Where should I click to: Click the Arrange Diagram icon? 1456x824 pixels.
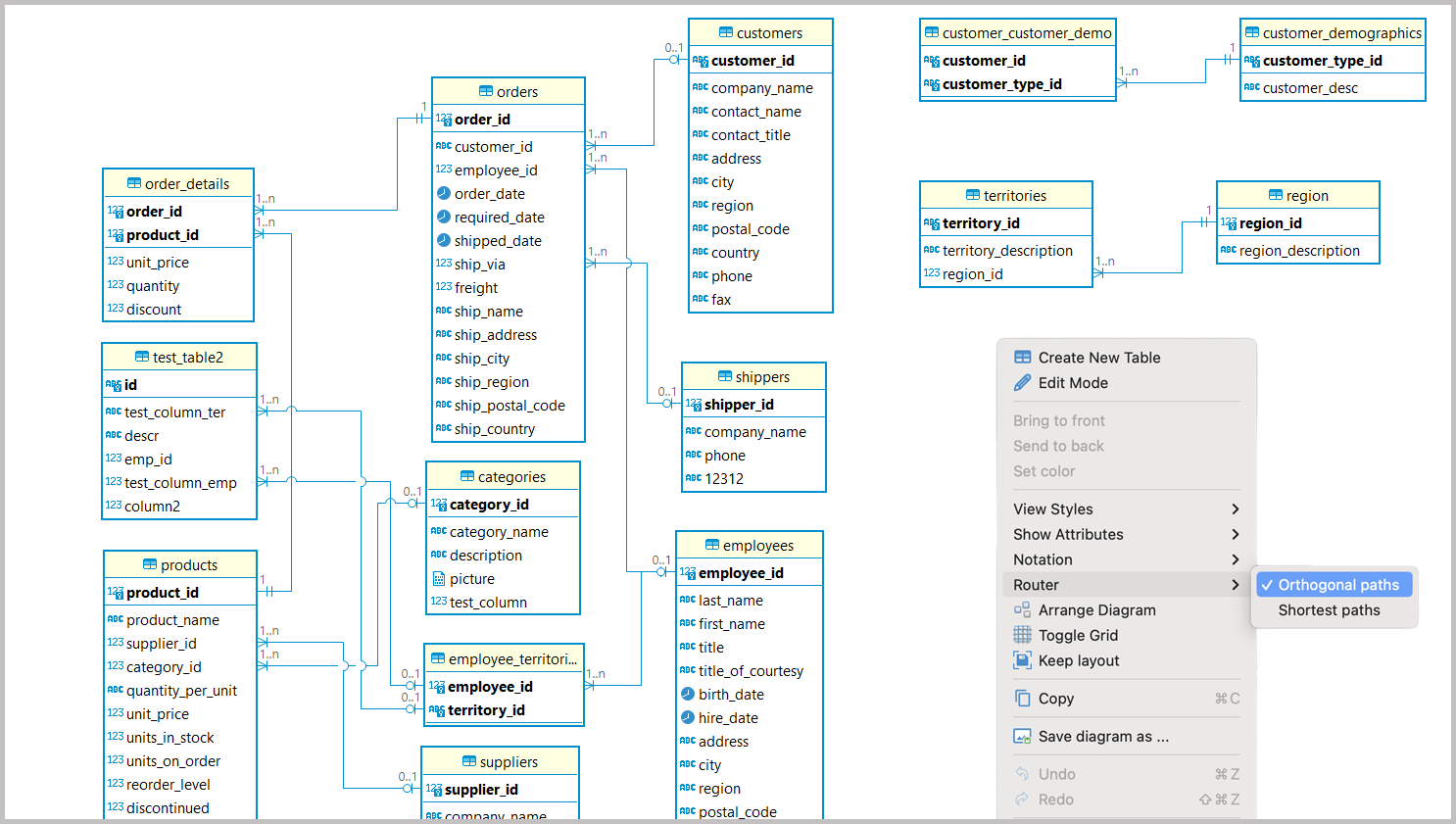pyautogui.click(x=1022, y=610)
